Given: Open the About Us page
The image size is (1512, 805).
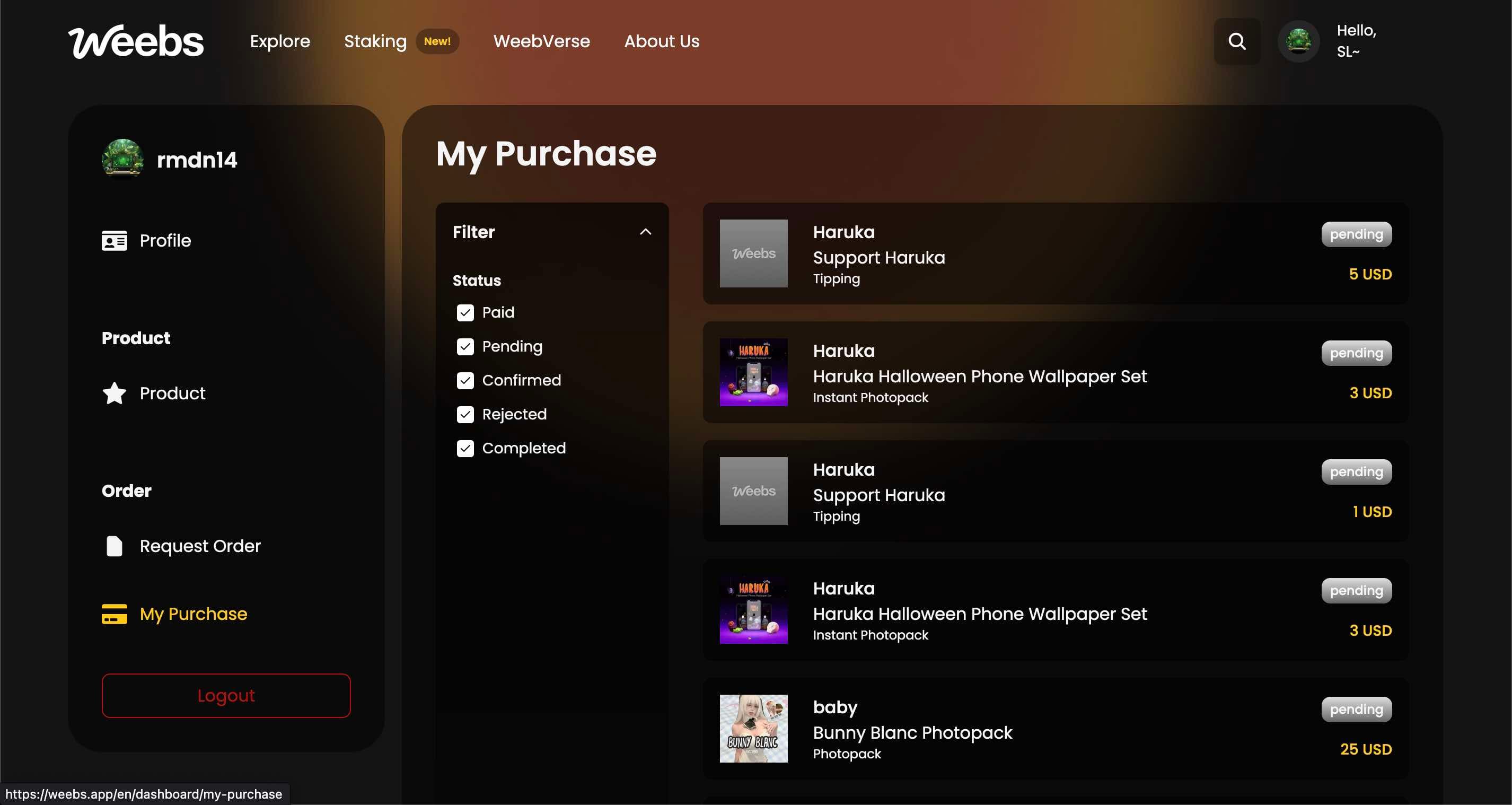Looking at the screenshot, I should click(x=662, y=41).
